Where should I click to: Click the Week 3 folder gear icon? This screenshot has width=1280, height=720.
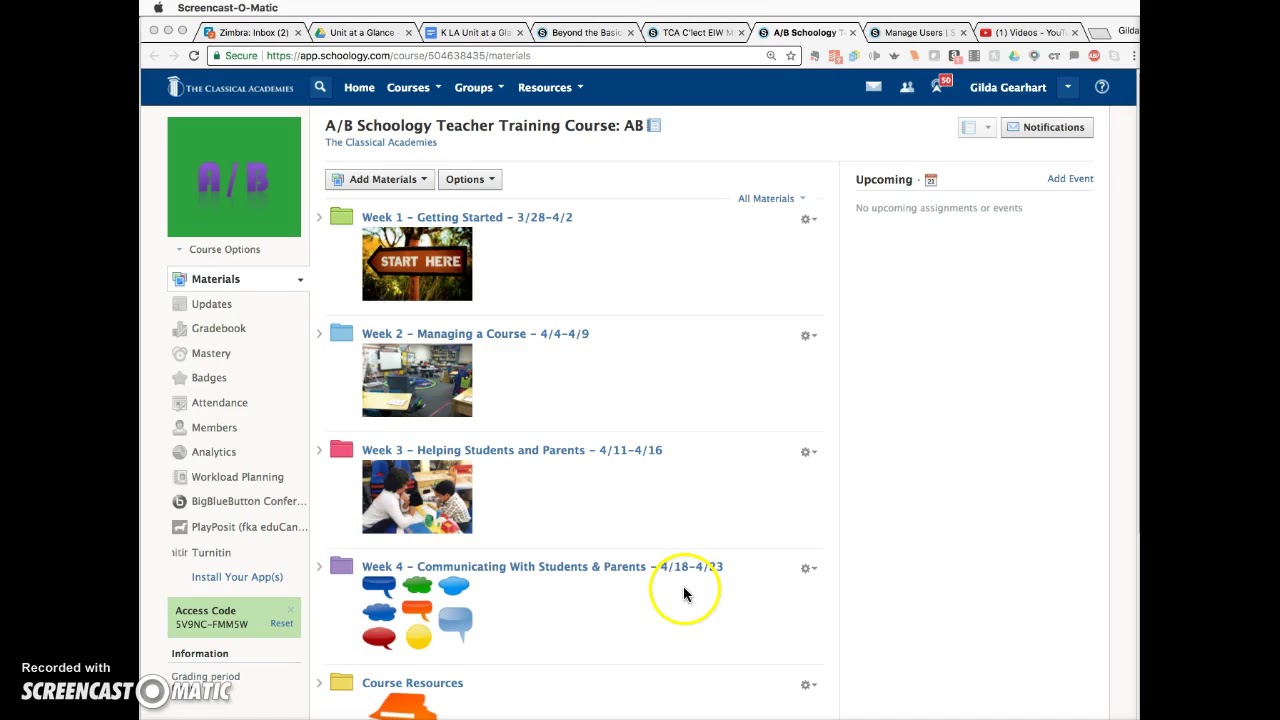pos(808,452)
